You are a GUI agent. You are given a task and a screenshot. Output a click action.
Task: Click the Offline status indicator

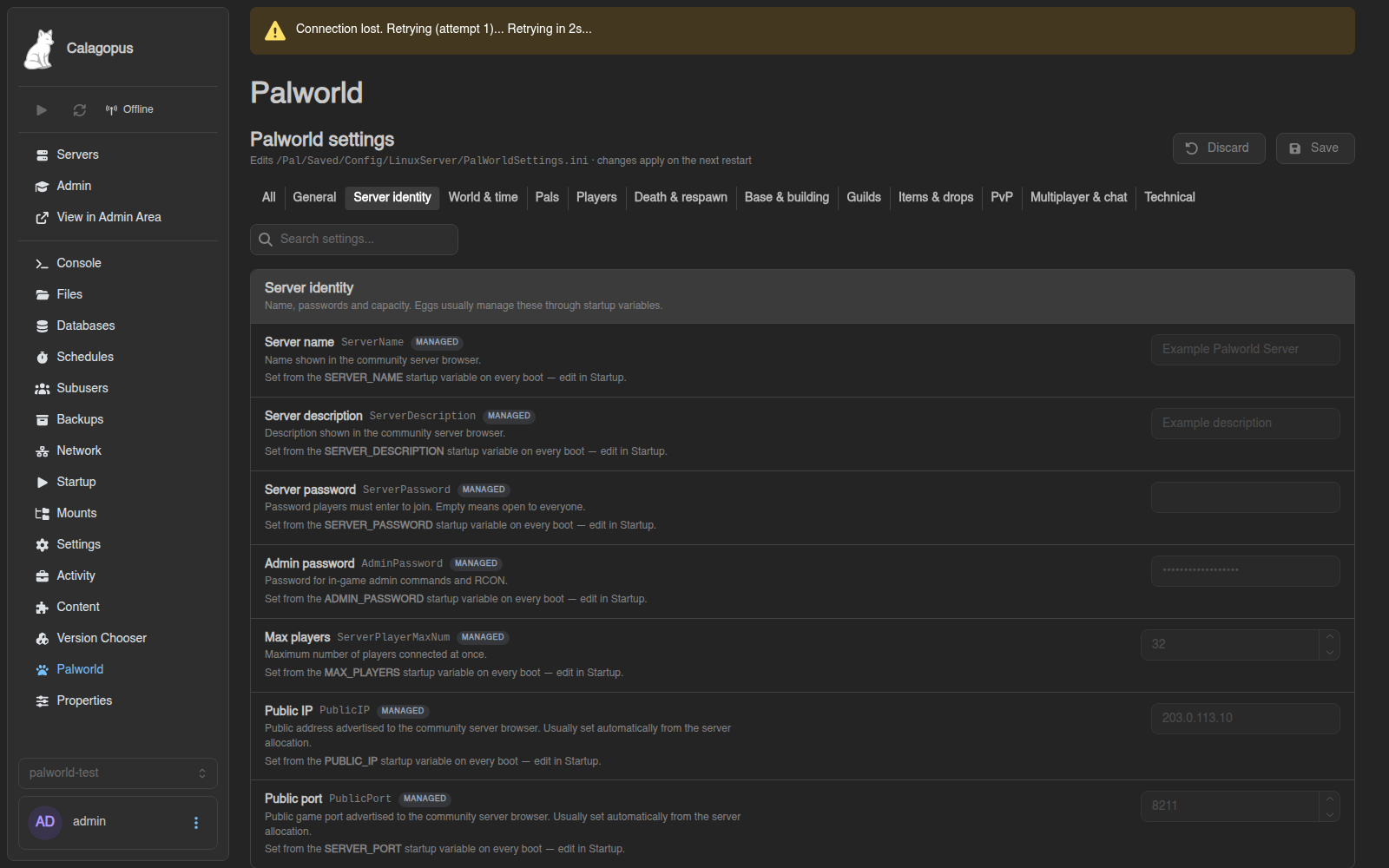(129, 109)
